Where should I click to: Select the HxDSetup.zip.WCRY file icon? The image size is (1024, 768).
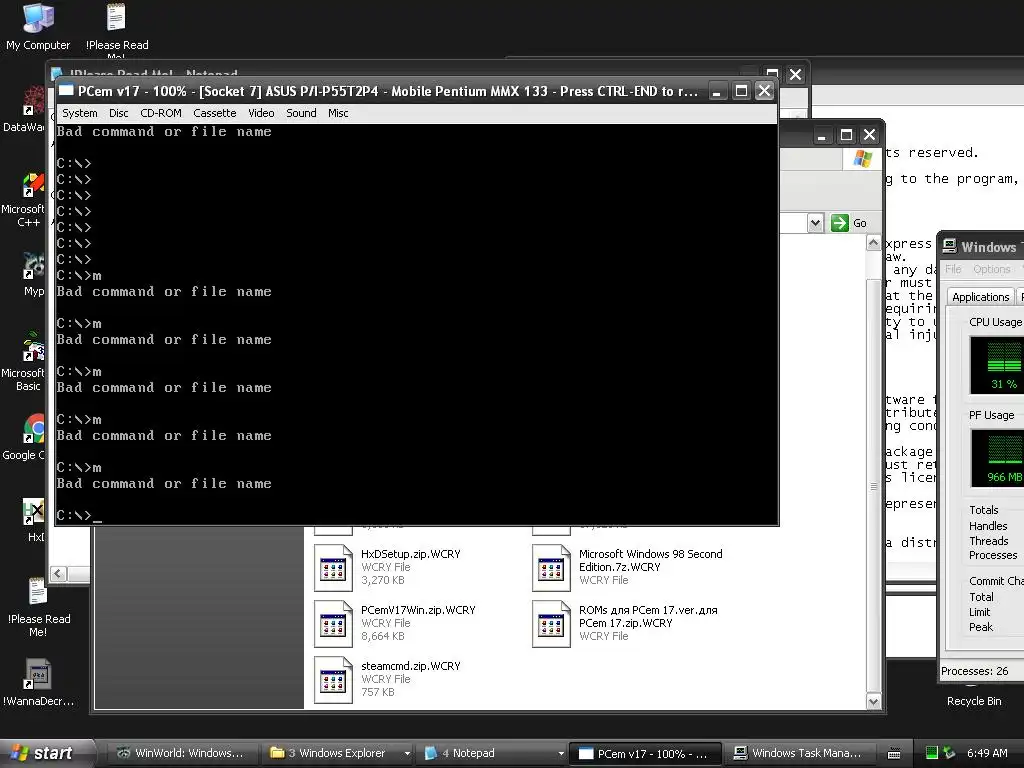[333, 568]
